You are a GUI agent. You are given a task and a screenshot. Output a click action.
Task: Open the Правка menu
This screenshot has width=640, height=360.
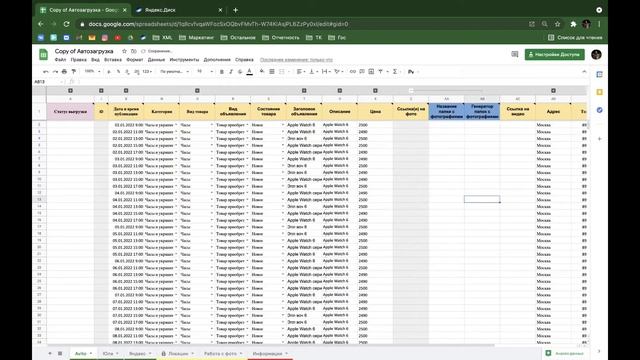tap(78, 60)
